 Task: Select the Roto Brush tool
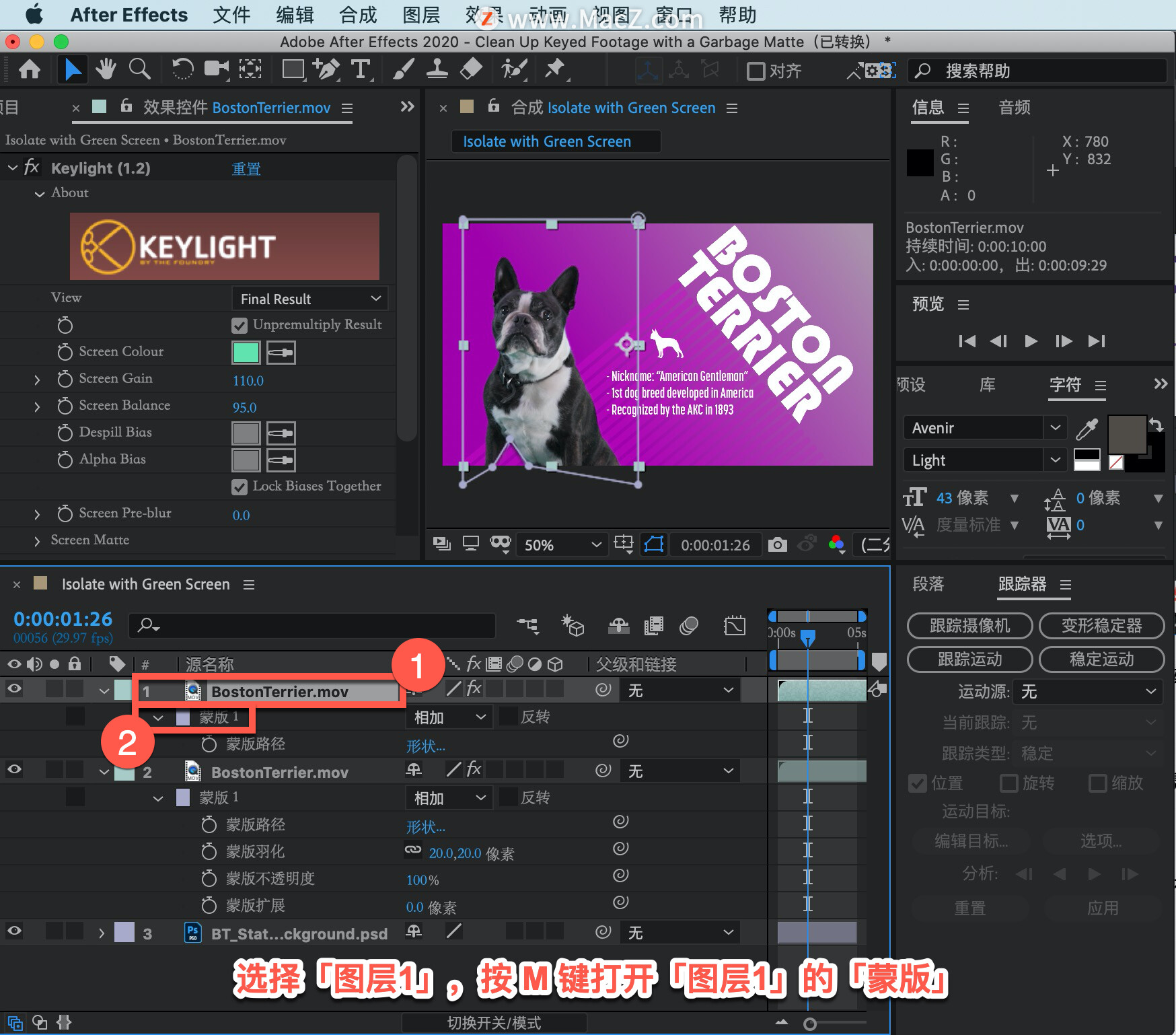pyautogui.click(x=515, y=69)
